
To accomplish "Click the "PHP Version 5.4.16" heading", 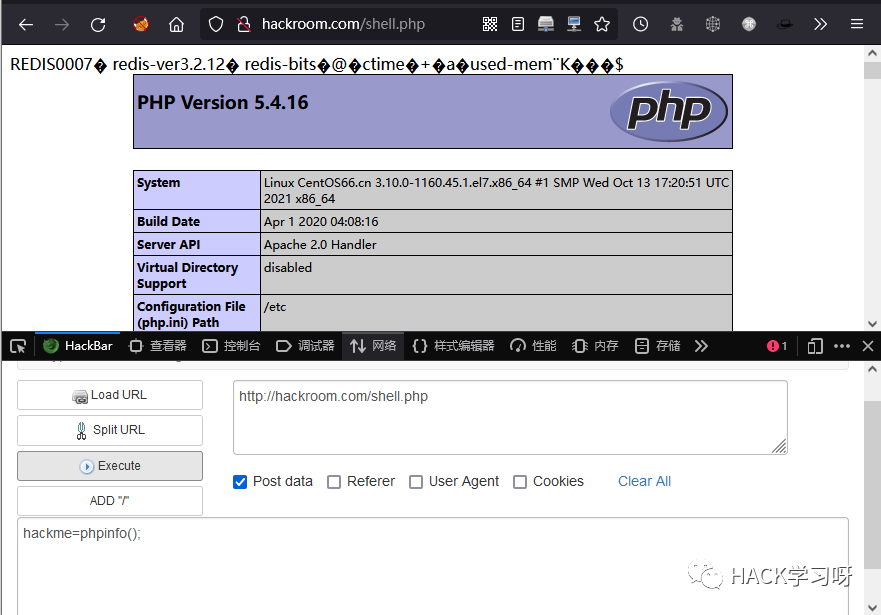I will pyautogui.click(x=223, y=102).
